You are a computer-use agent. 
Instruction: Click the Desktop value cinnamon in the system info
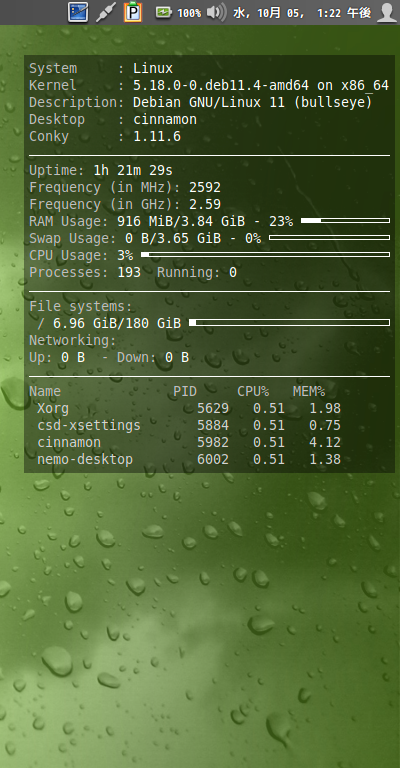[165, 120]
